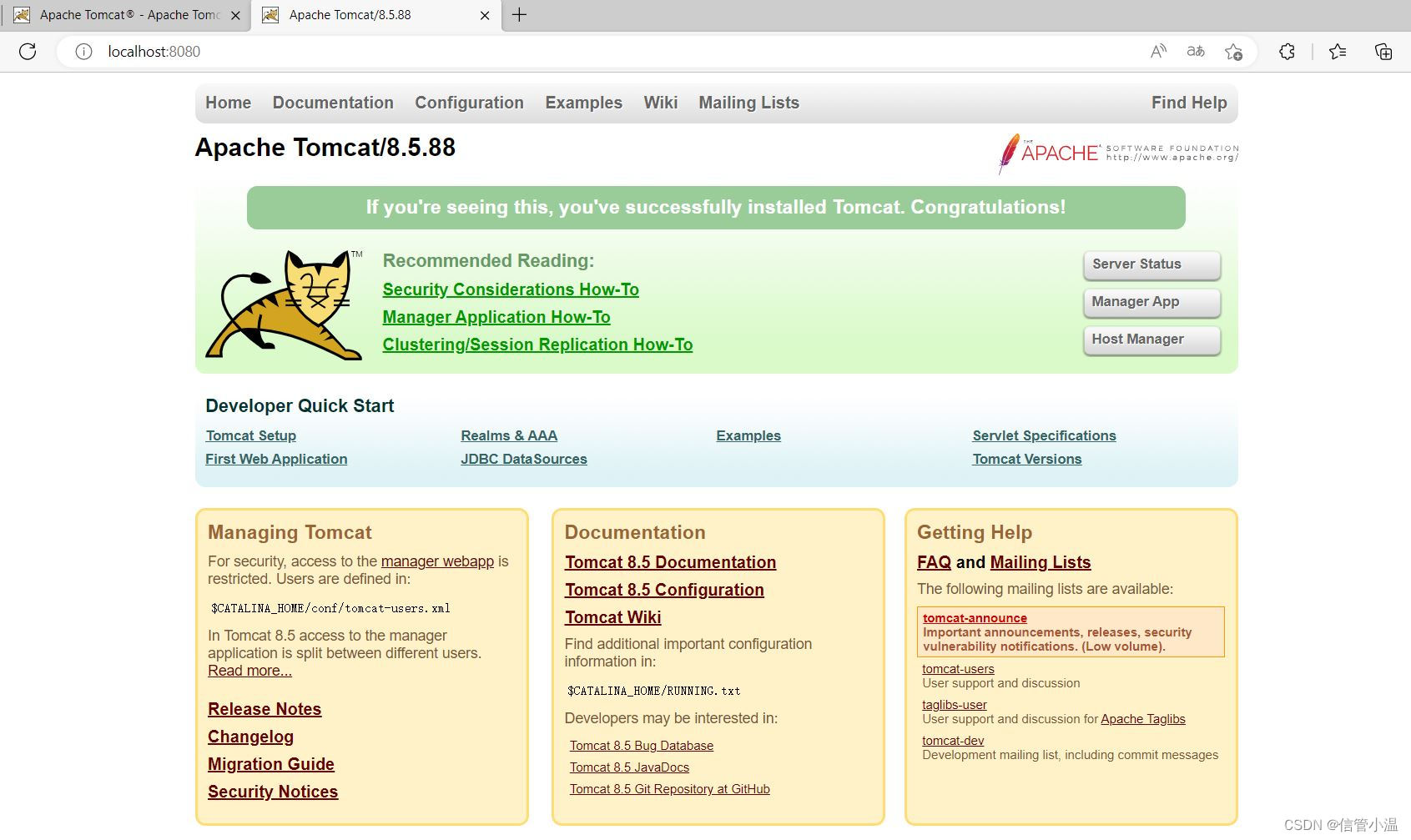Image resolution: width=1411 pixels, height=840 pixels.
Task: Open the Tomcat Setup link
Action: point(250,435)
